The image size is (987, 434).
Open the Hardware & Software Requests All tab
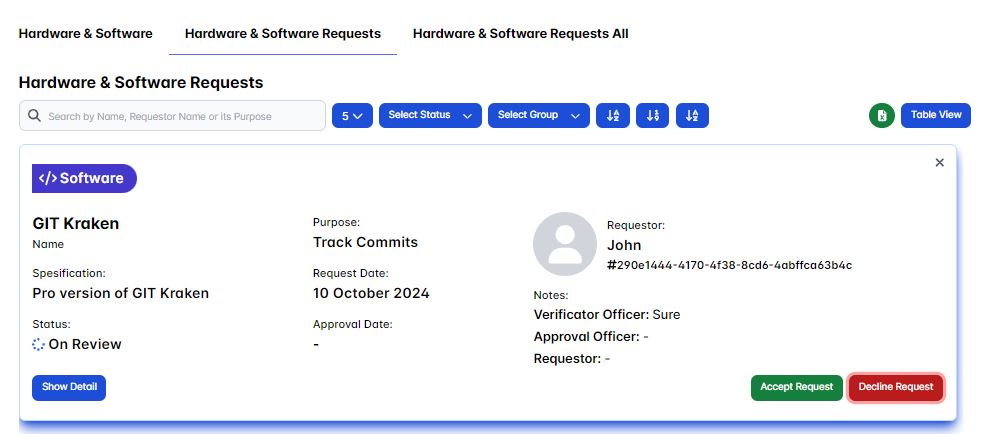coord(520,33)
